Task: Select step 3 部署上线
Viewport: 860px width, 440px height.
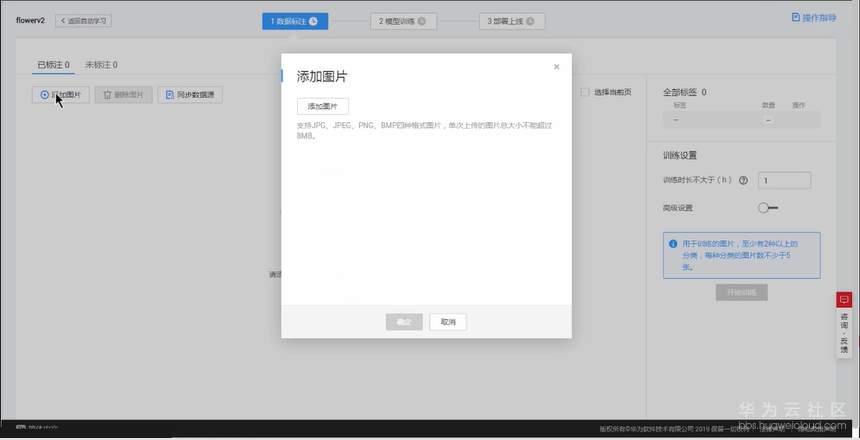Action: (x=512, y=21)
